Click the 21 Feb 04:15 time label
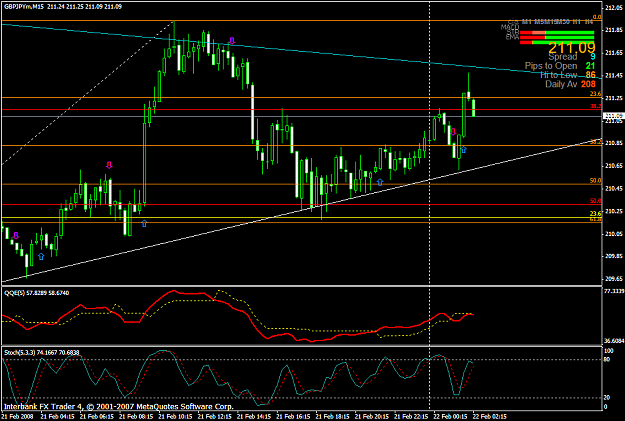The image size is (625, 421). pyautogui.click(x=58, y=417)
